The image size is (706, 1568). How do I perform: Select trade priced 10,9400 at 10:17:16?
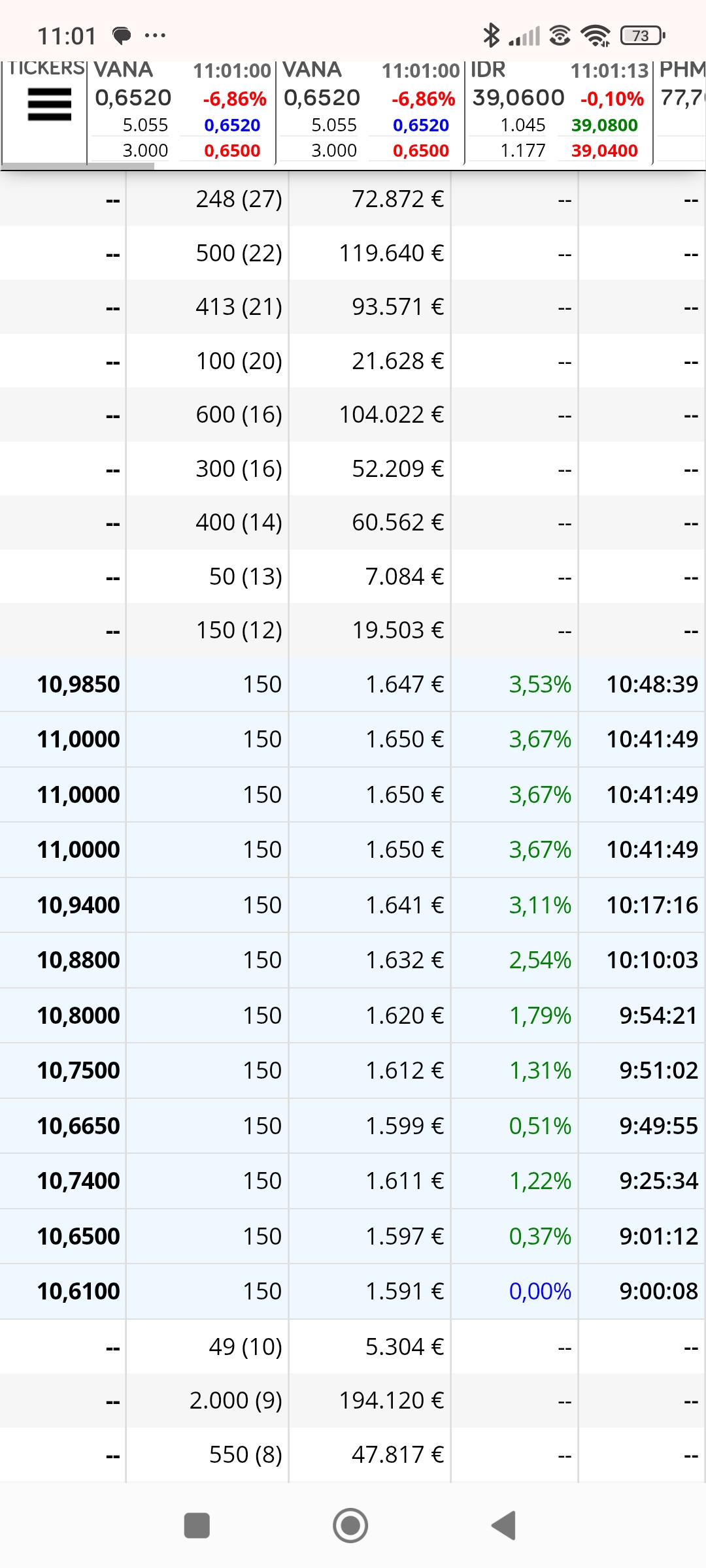(x=353, y=905)
